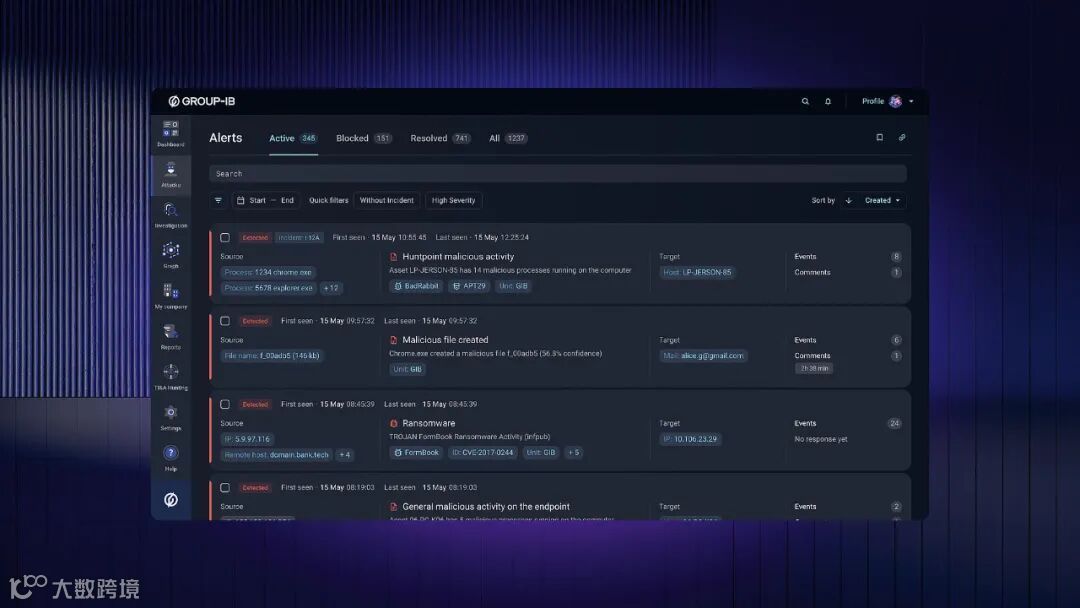
Task: Select the Malicious file created alert checkbox
Action: [225, 321]
